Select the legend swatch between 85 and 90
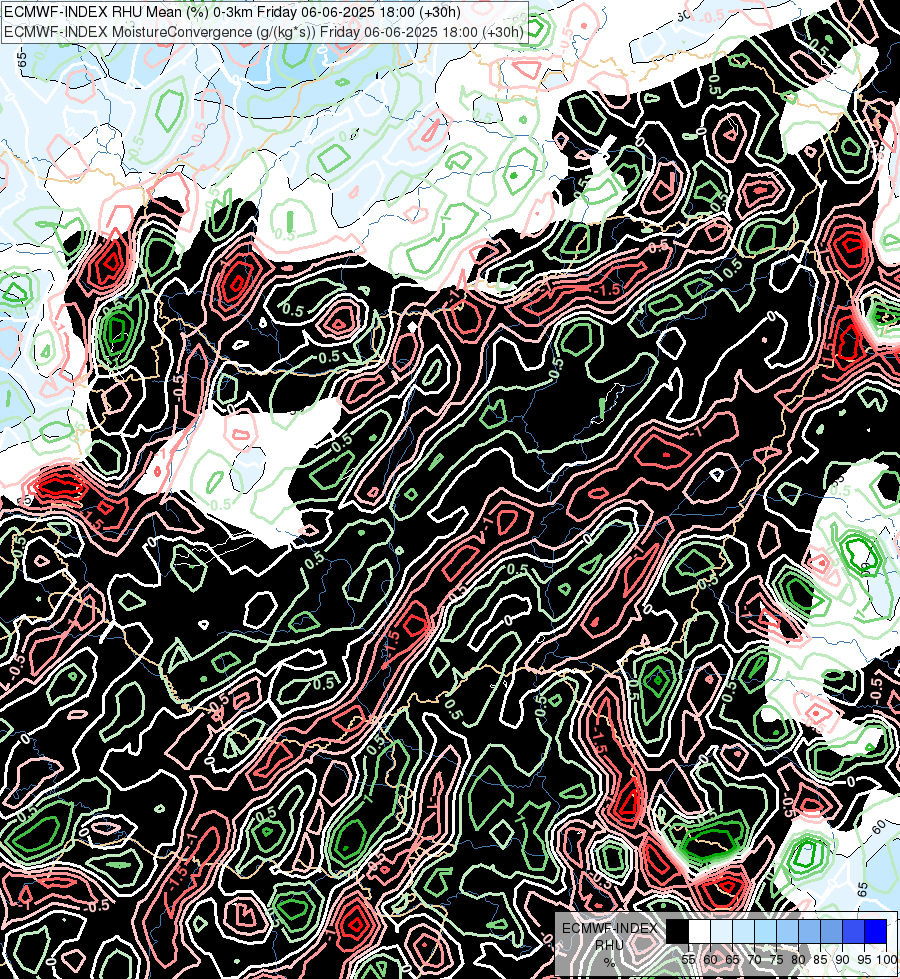 pyautogui.click(x=831, y=931)
